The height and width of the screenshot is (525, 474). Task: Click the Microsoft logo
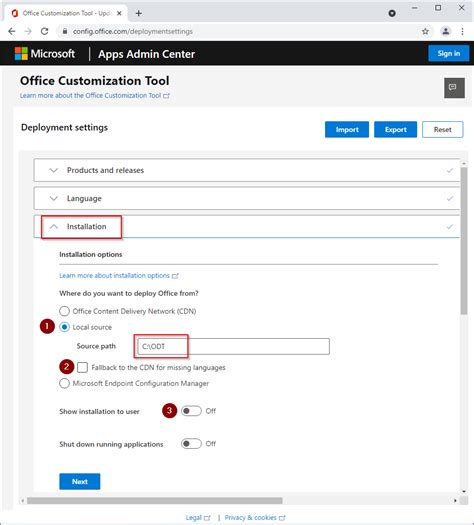pos(21,54)
